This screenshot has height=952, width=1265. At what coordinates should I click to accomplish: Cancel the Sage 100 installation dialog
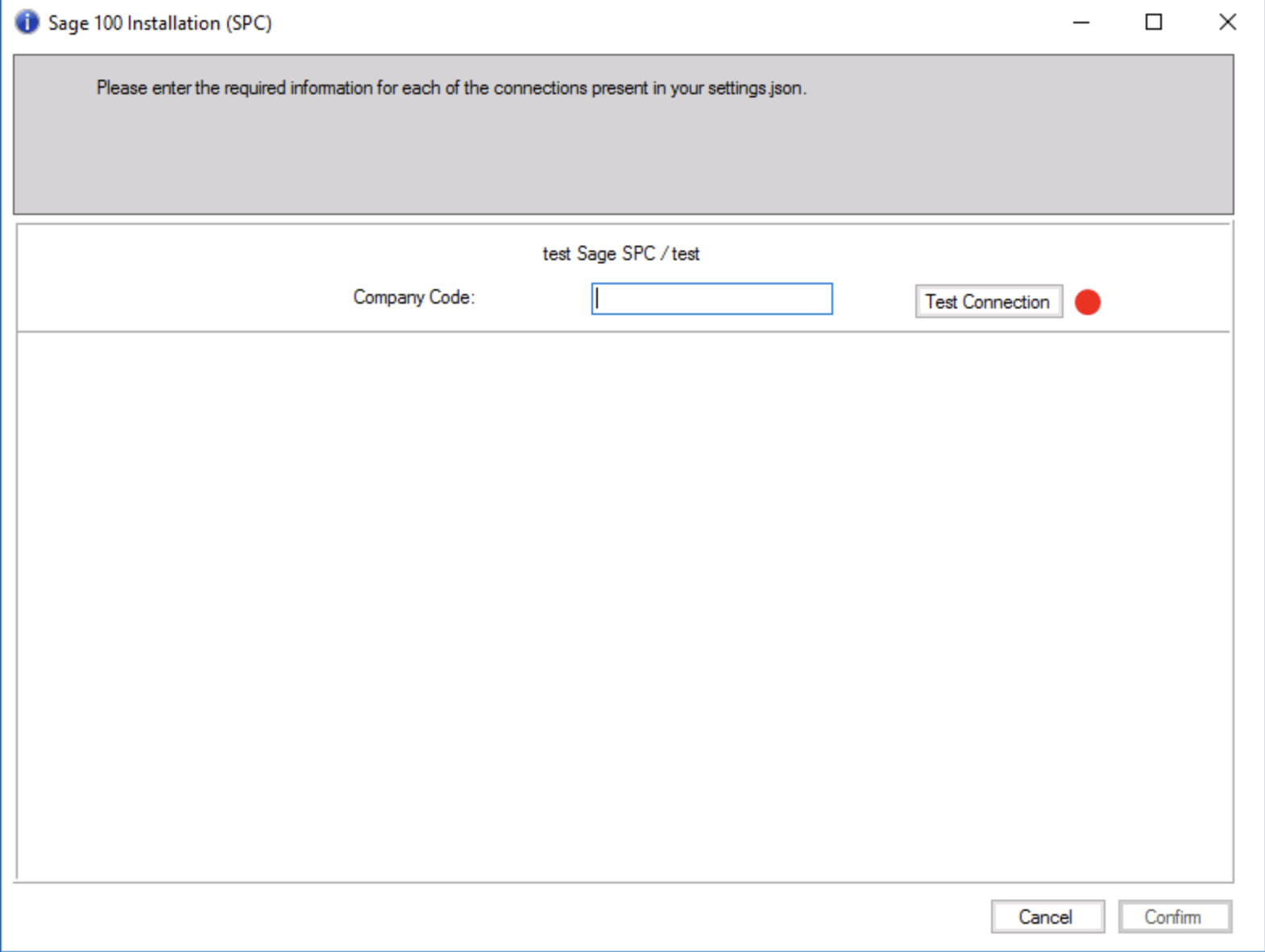pyautogui.click(x=1047, y=917)
